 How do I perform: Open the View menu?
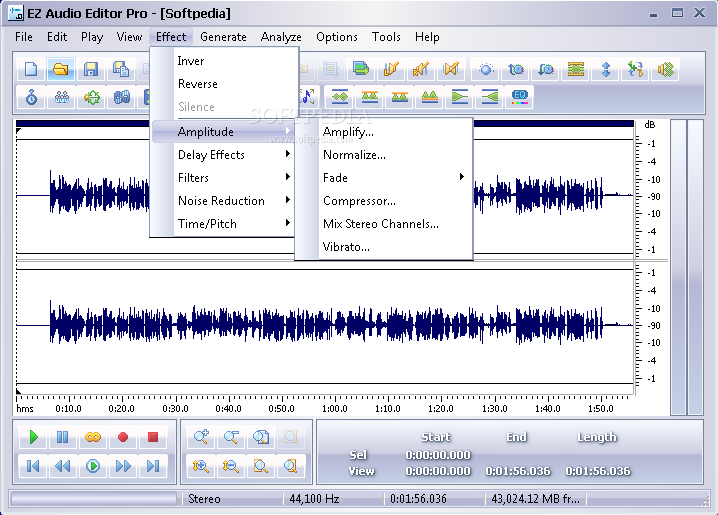click(129, 37)
